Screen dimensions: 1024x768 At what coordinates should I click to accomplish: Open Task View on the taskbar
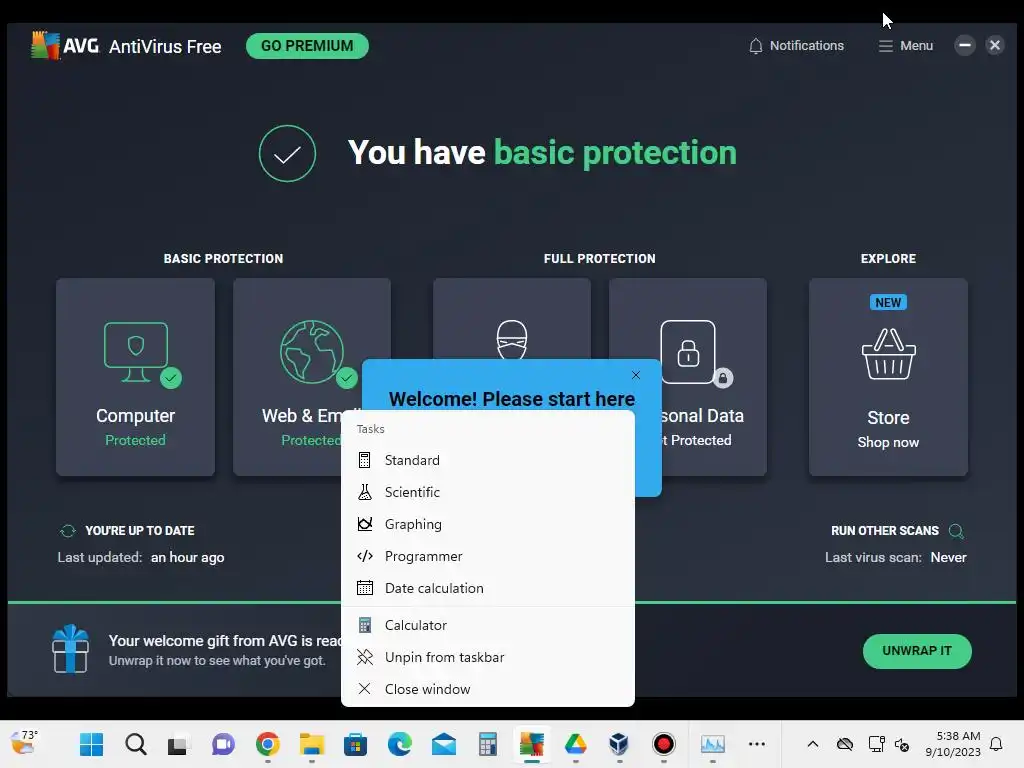click(179, 744)
